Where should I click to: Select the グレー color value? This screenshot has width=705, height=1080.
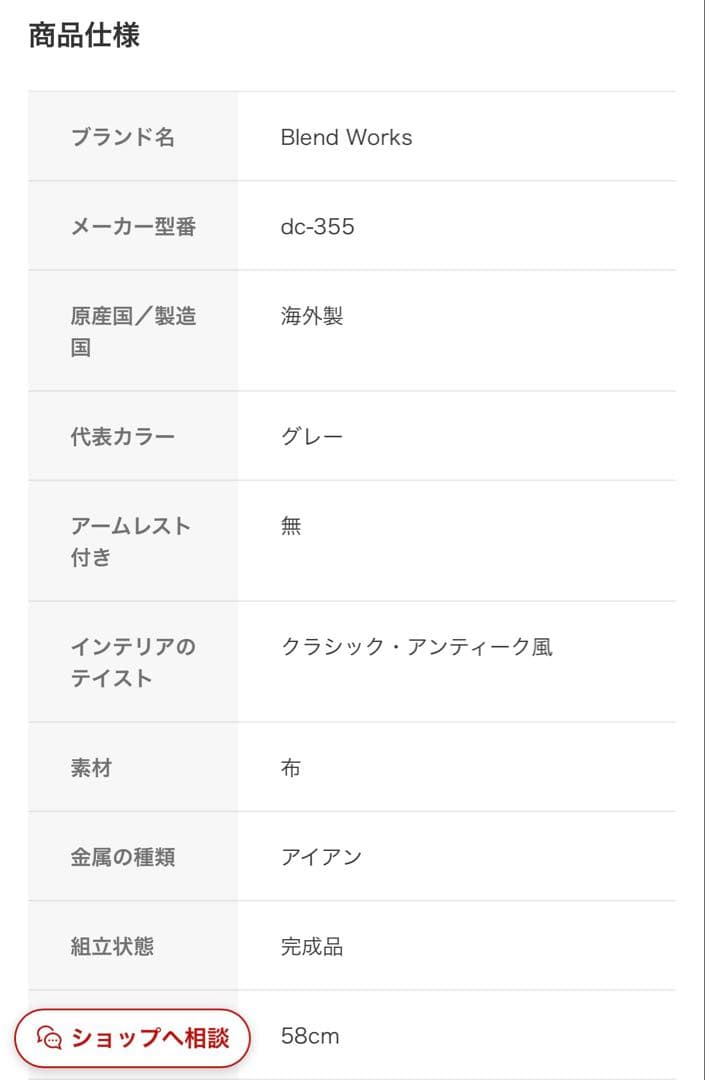tap(312, 435)
